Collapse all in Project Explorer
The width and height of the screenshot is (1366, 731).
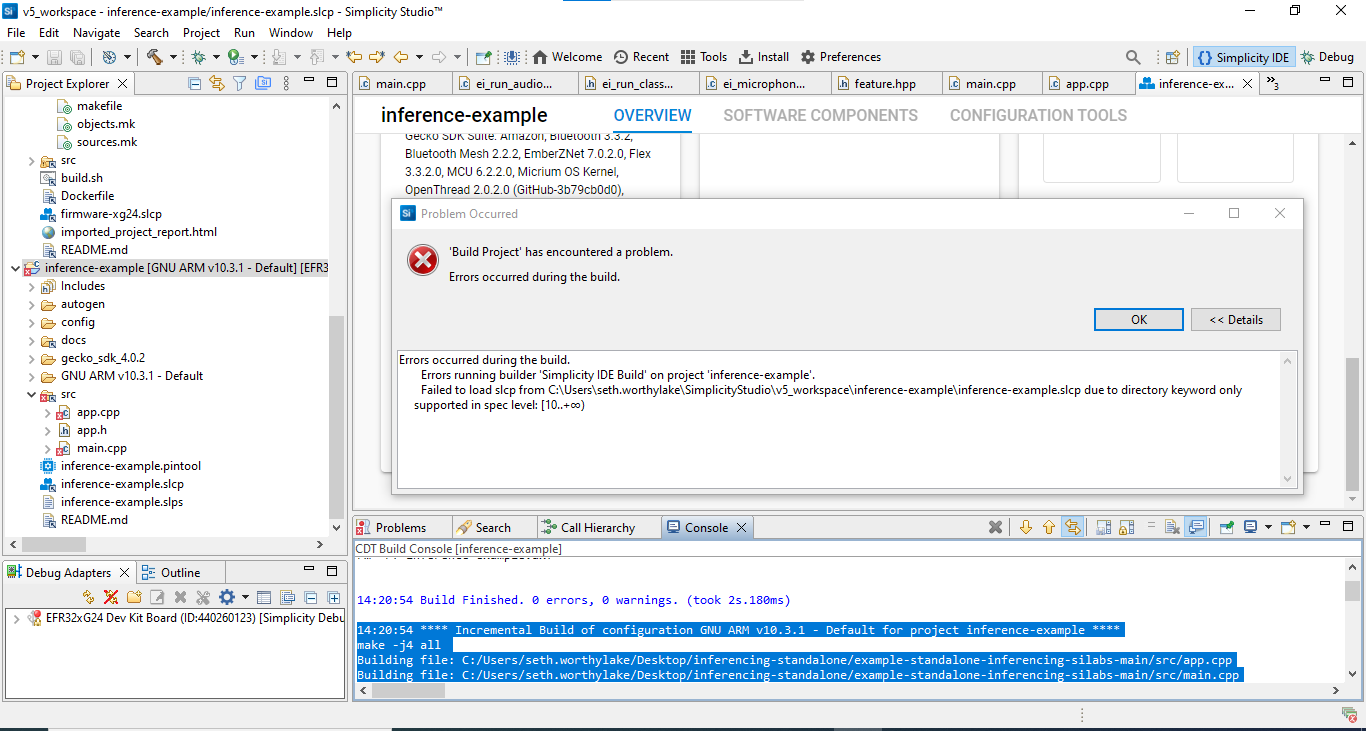click(x=194, y=83)
